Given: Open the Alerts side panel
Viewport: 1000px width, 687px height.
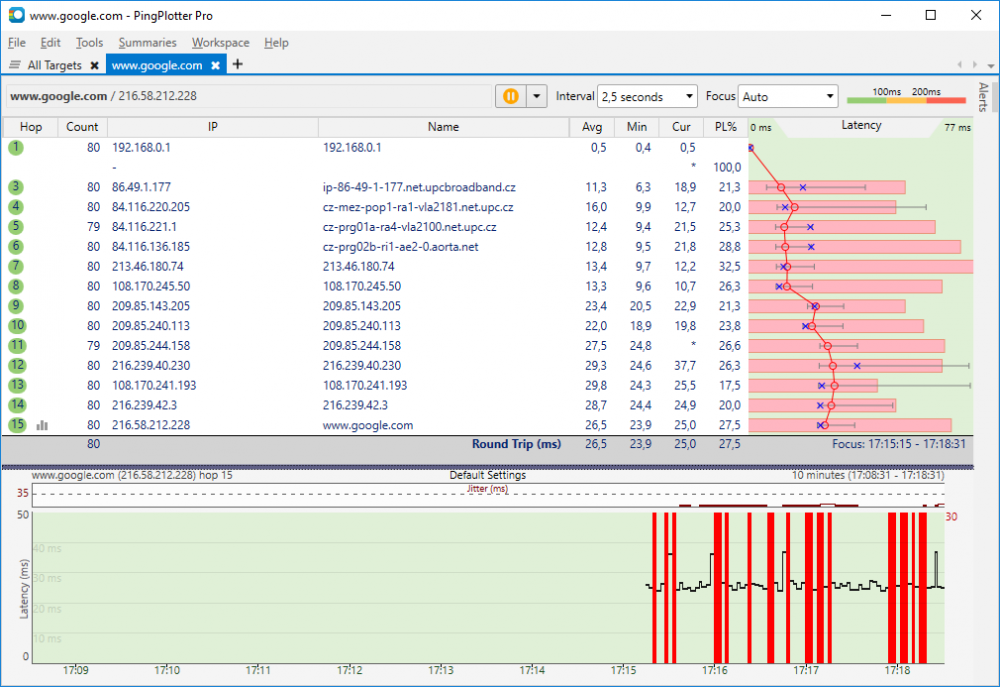Looking at the screenshot, I should [x=983, y=97].
